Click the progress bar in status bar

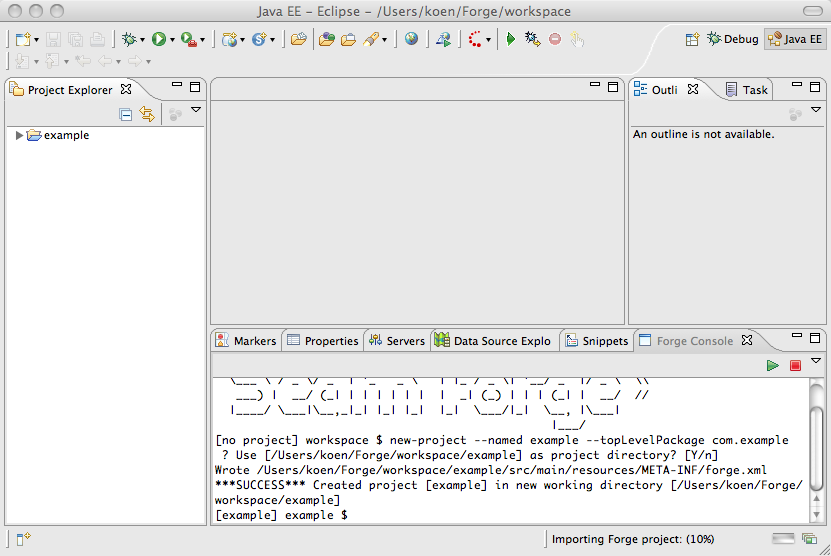[783, 539]
